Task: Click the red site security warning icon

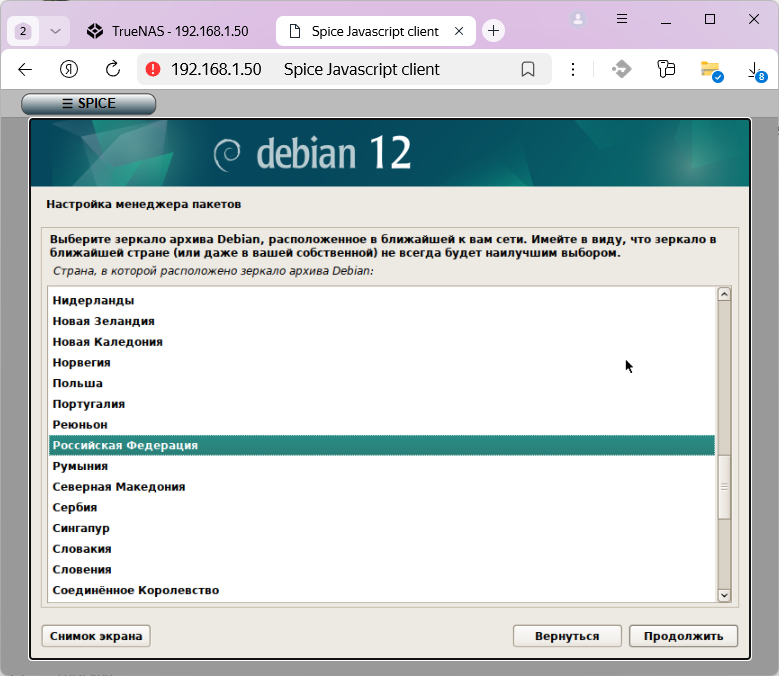Action: (x=153, y=69)
